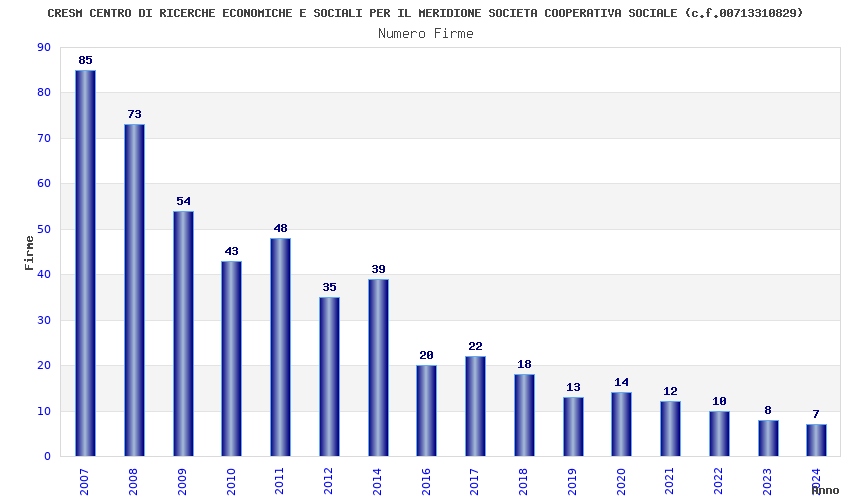Click the 2012 bar valued 35
Screen dimensions: 850x500
pos(329,376)
